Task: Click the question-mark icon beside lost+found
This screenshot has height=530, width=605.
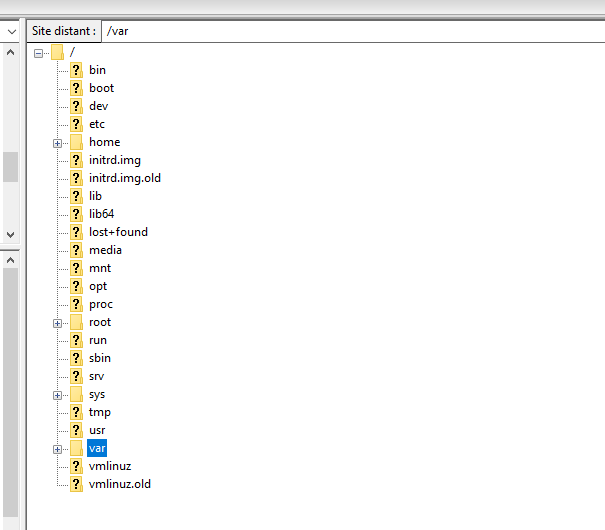Action: pyautogui.click(x=76, y=232)
